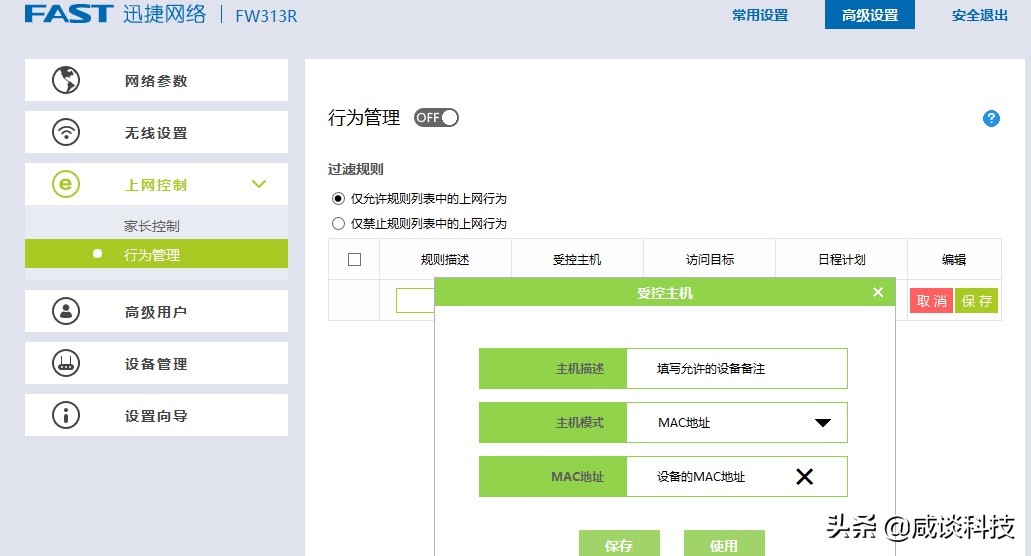Open the 网络参数 menu
1031x556 pixels.
156,80
